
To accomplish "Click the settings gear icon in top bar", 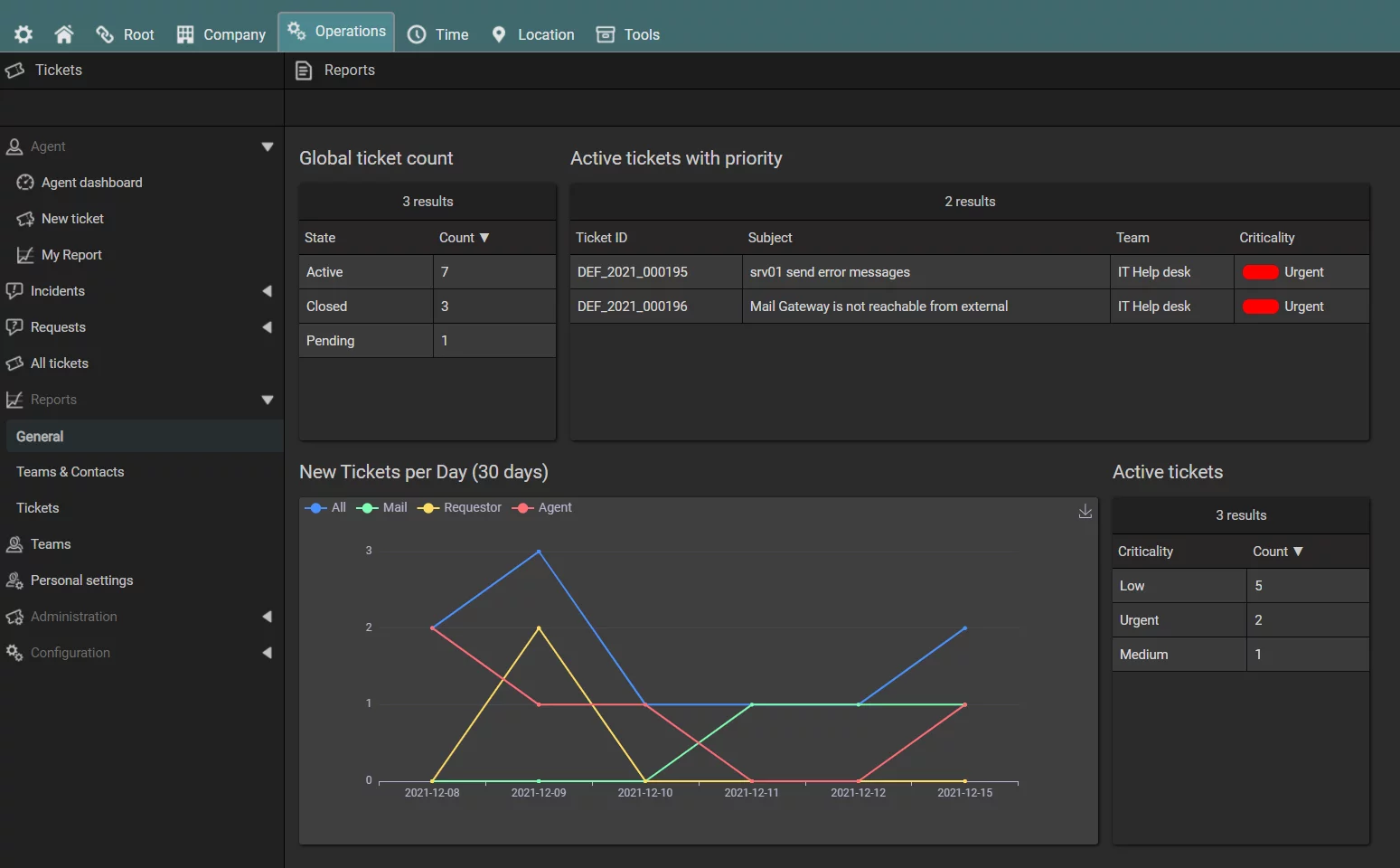I will pyautogui.click(x=23, y=34).
